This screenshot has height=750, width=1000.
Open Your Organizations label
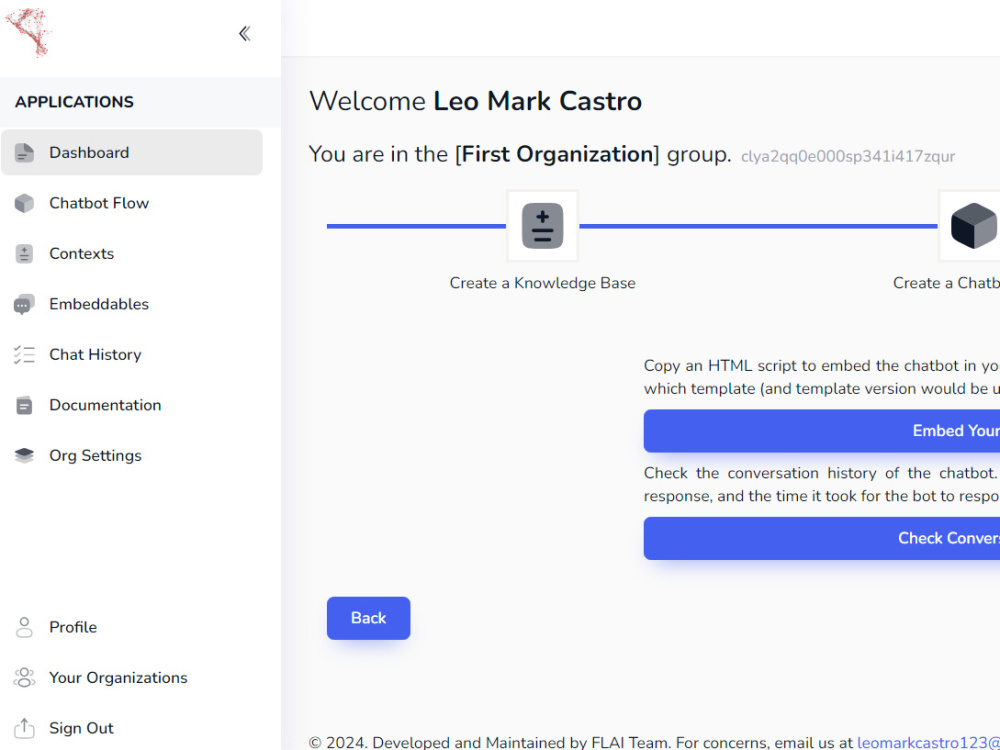pyautogui.click(x=118, y=678)
